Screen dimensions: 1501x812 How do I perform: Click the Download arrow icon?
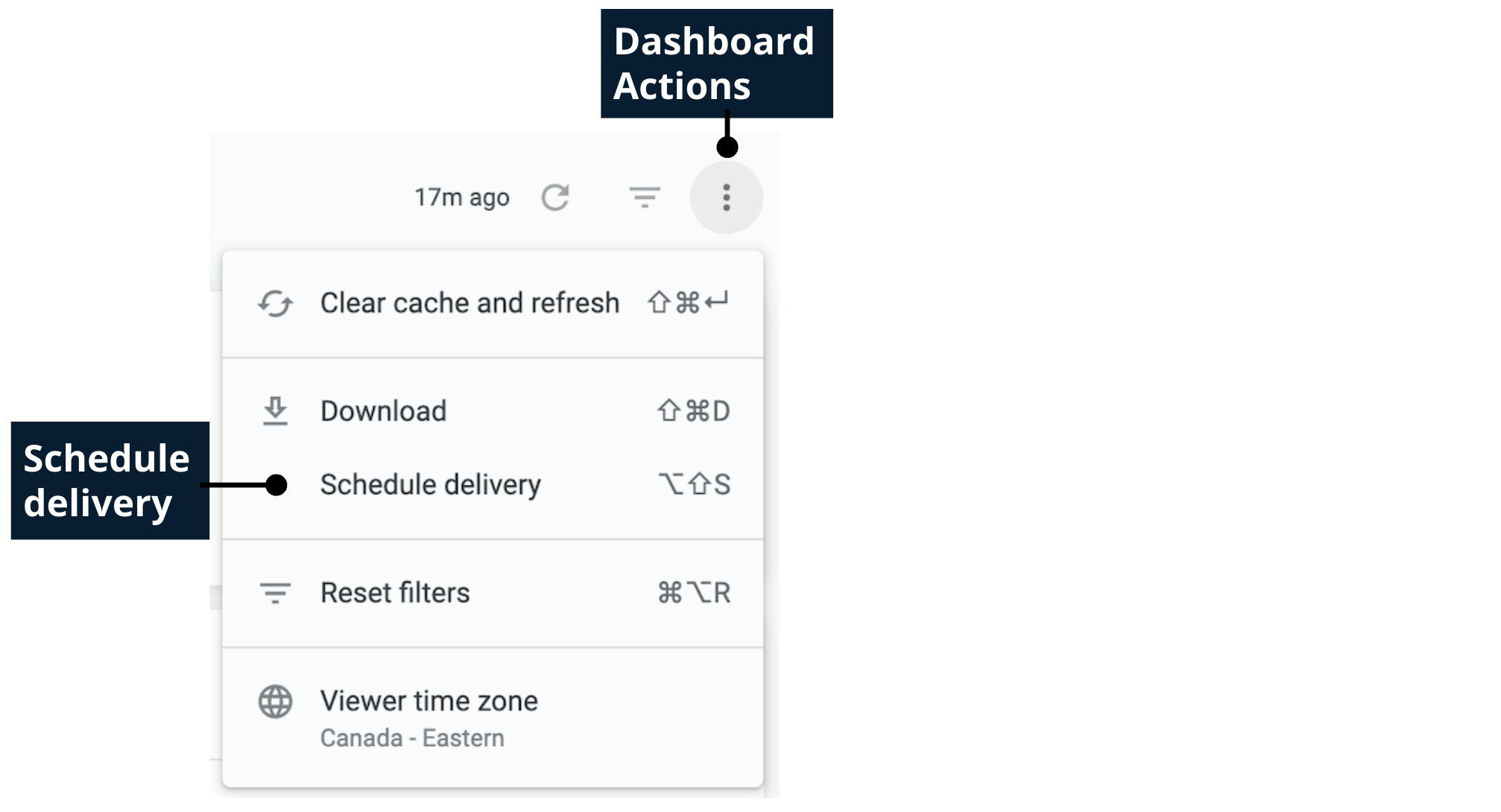(x=275, y=411)
